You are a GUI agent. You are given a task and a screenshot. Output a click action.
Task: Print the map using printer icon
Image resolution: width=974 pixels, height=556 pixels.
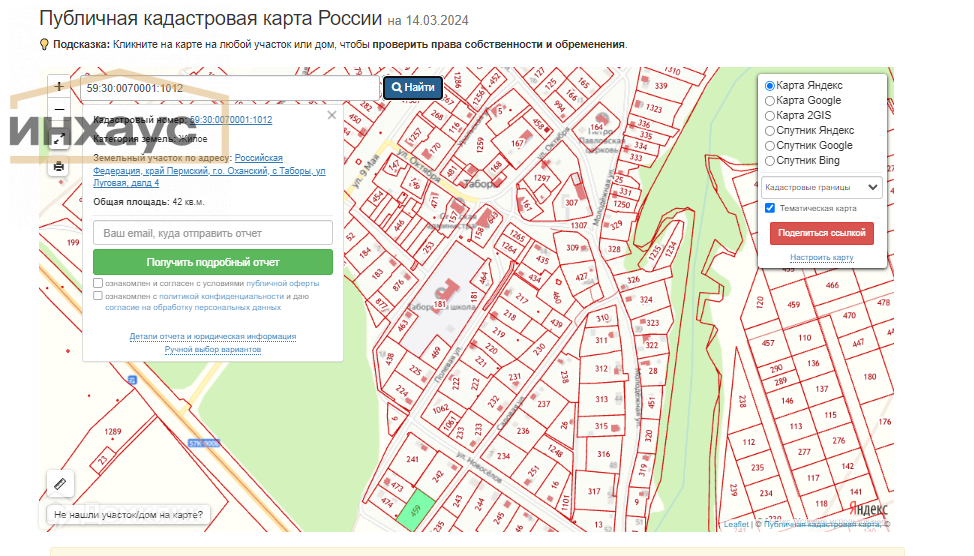point(59,166)
